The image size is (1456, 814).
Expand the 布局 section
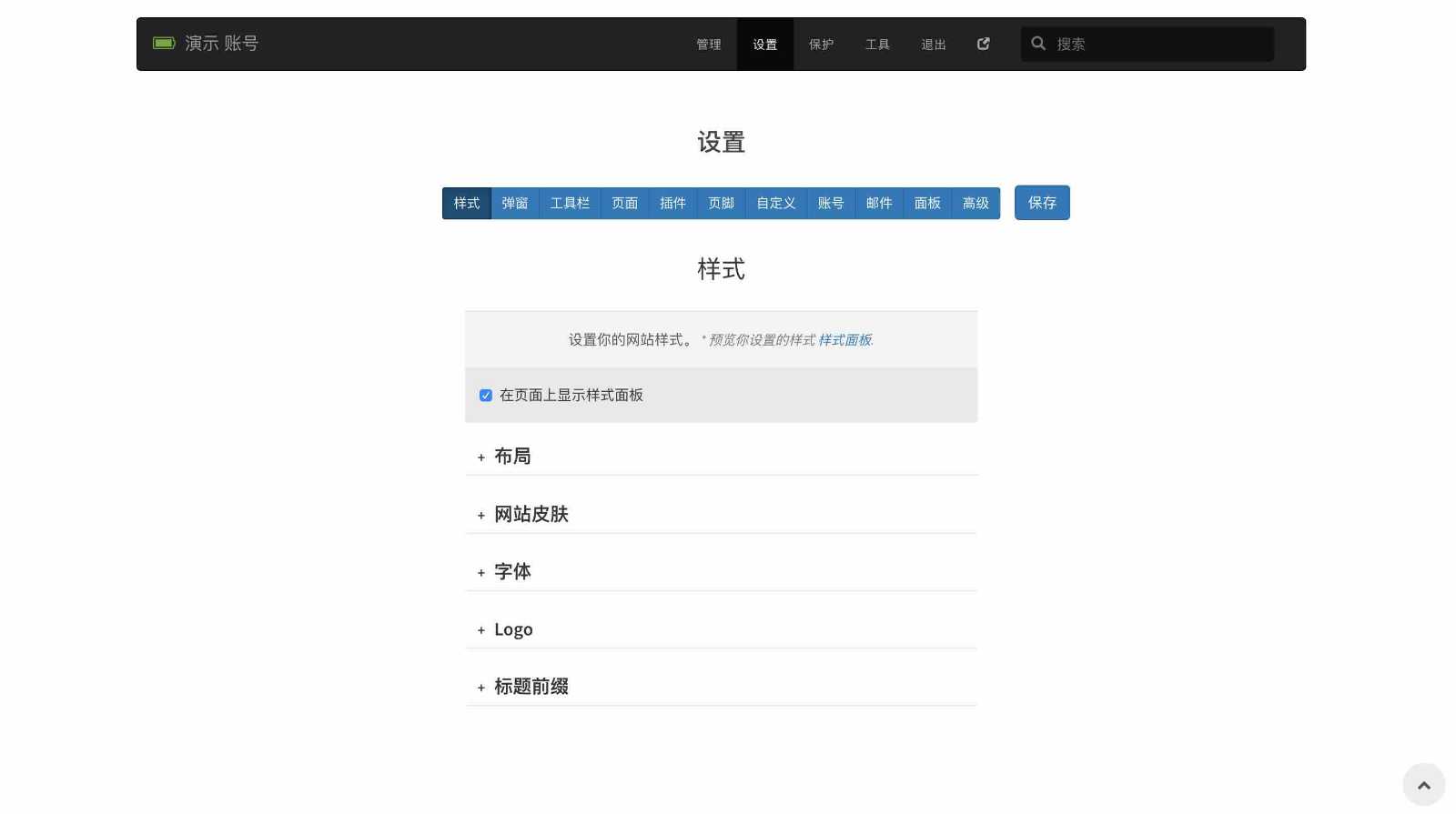(x=511, y=457)
